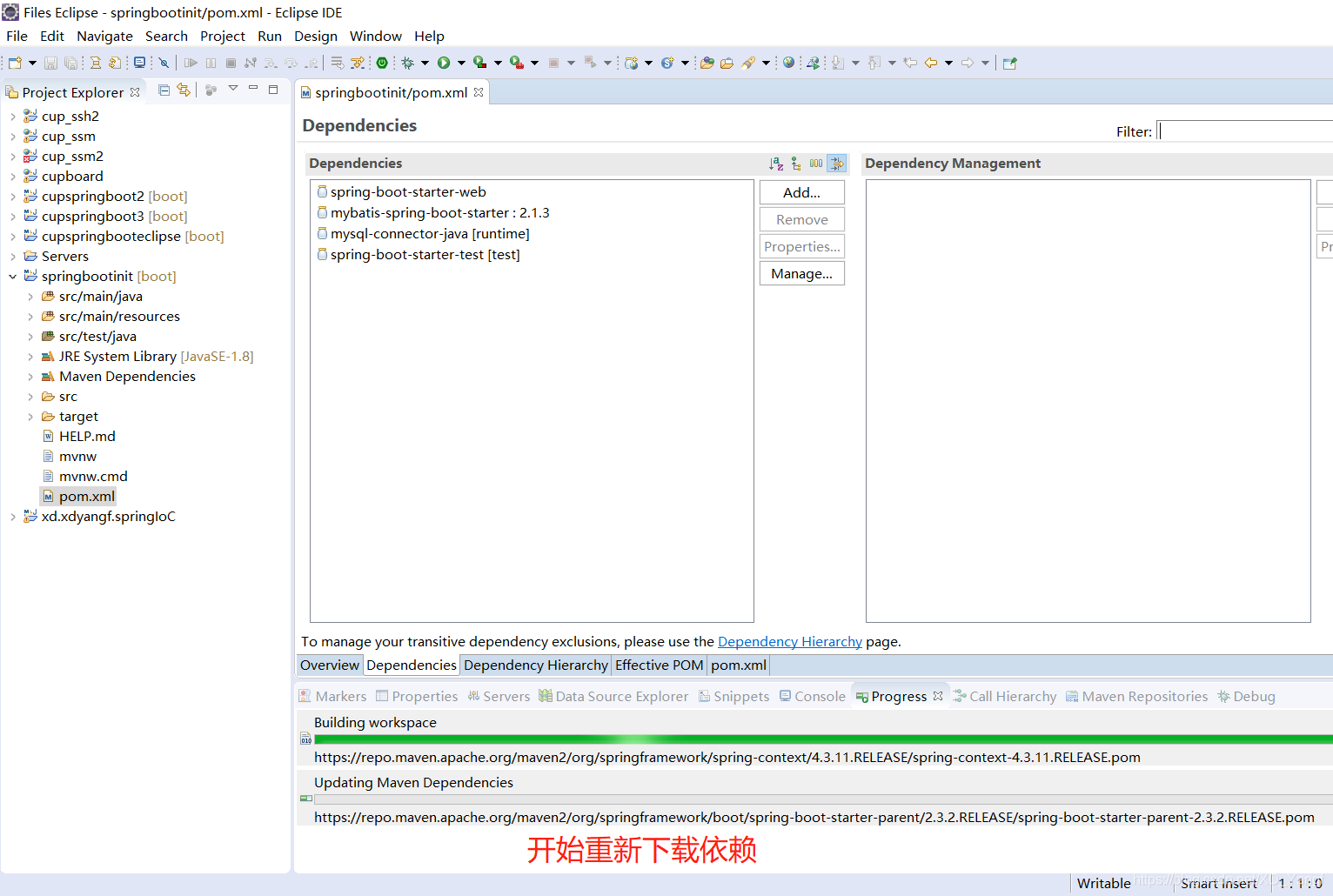
Task: Expand the Maven Dependencies node
Action: (30, 377)
